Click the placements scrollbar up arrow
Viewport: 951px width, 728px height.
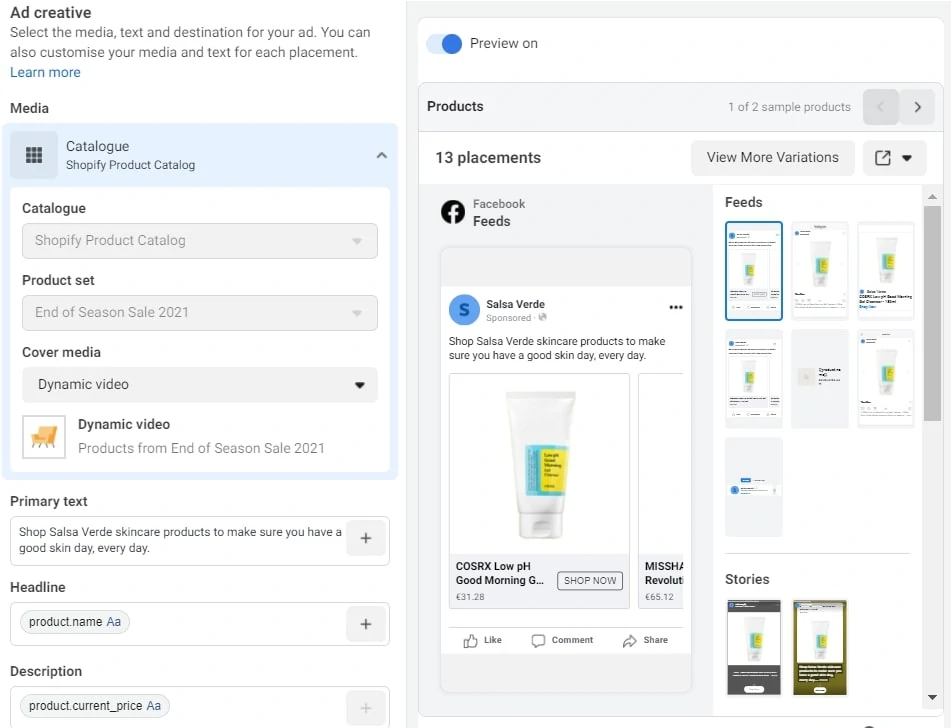[x=932, y=197]
